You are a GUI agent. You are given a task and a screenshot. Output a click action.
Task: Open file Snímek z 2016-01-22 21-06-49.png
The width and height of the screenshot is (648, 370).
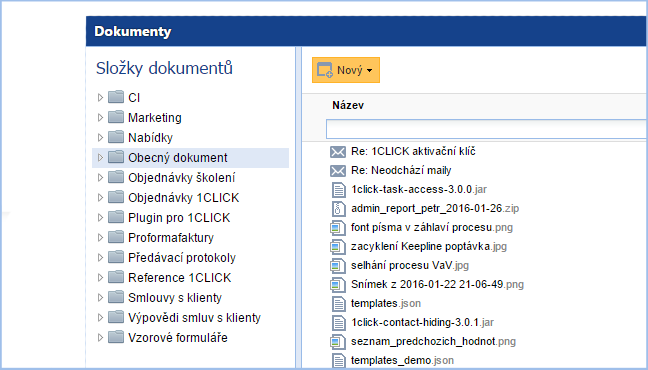(x=437, y=284)
